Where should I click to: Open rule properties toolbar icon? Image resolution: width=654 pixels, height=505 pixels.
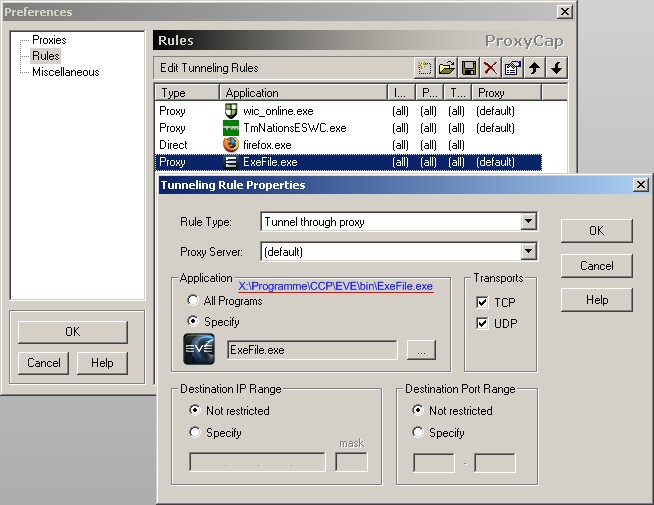513,68
